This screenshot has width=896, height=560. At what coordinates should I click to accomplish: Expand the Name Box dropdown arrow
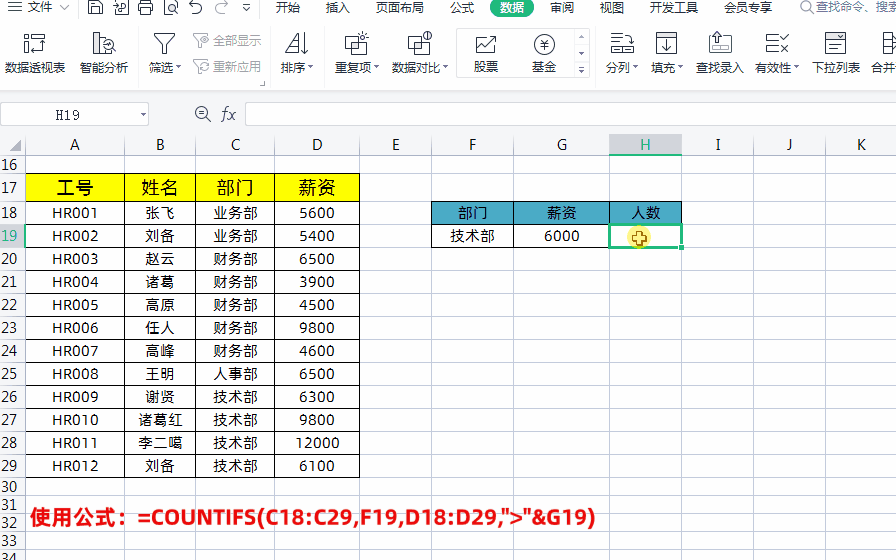143,115
